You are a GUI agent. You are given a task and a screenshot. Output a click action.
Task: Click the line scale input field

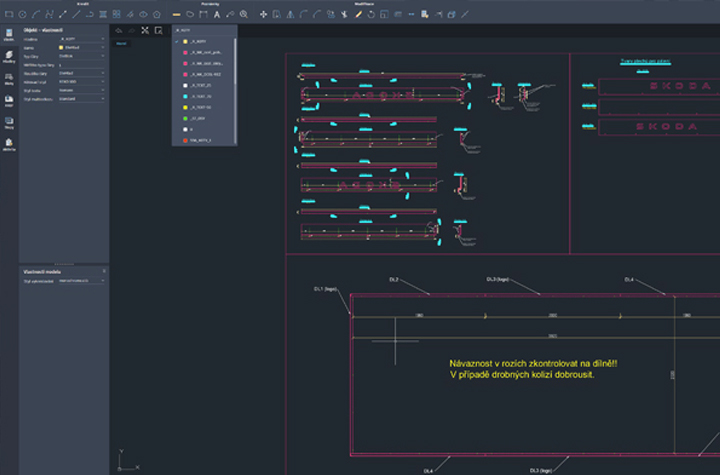80,64
